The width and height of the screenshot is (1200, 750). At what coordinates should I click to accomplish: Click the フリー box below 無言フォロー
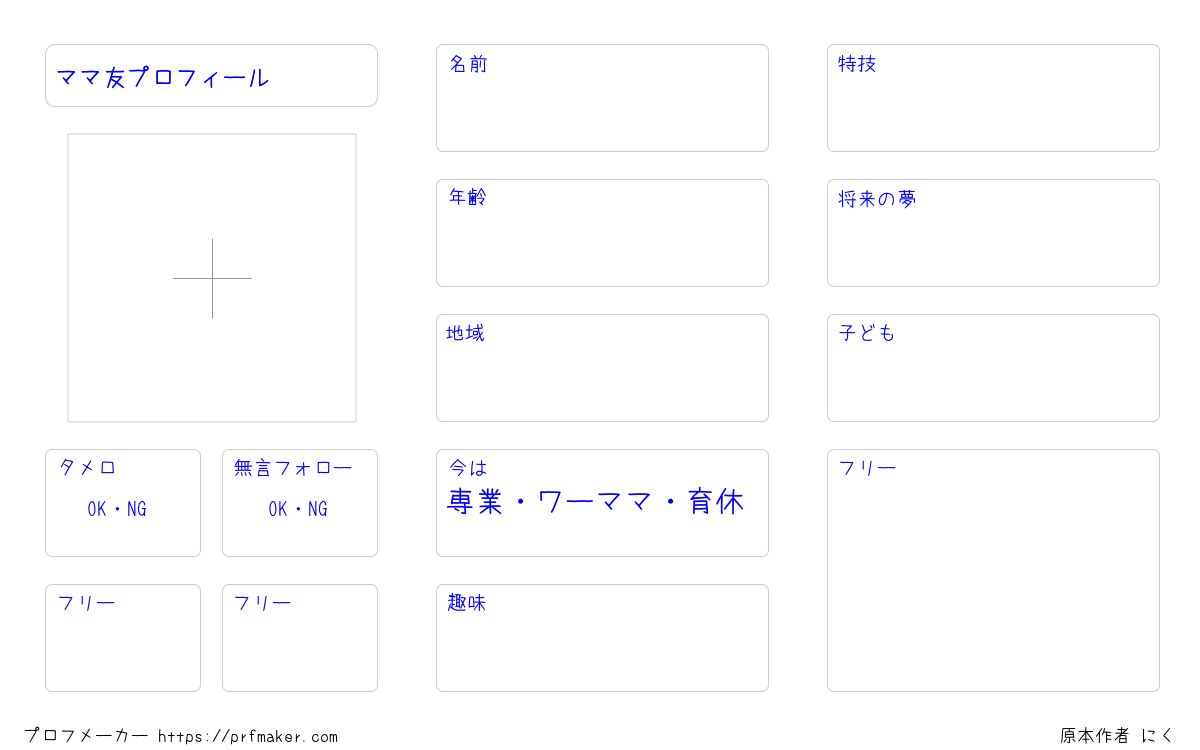300,638
